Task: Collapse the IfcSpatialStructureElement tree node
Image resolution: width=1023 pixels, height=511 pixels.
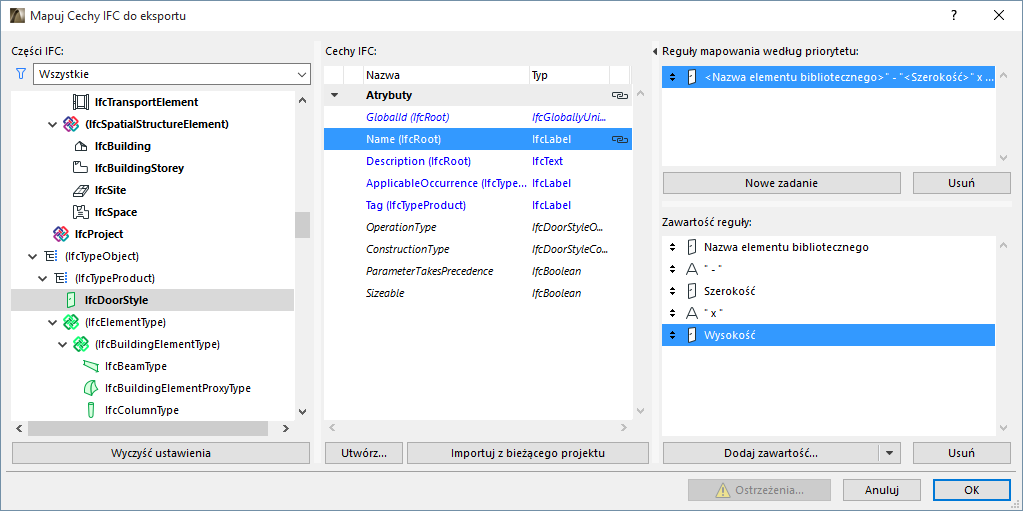Action: coord(53,124)
